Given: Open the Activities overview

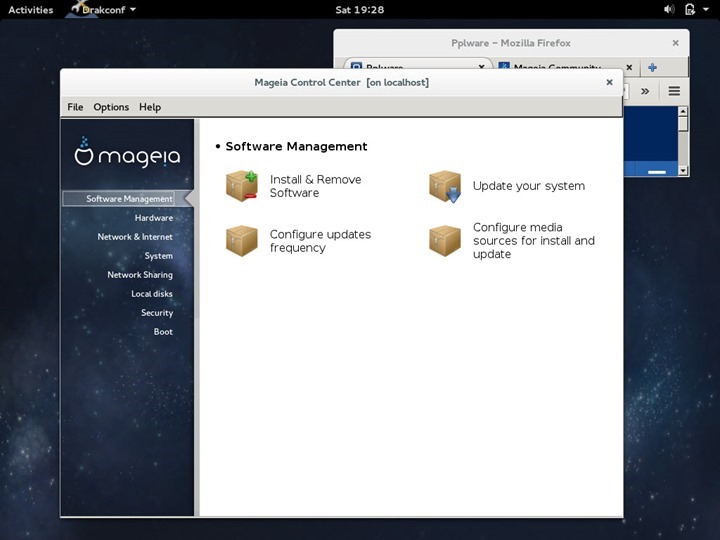Looking at the screenshot, I should [x=31, y=10].
